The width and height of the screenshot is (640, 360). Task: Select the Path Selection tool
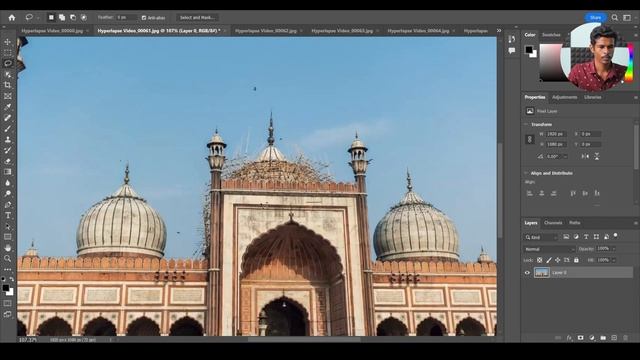pos(8,226)
